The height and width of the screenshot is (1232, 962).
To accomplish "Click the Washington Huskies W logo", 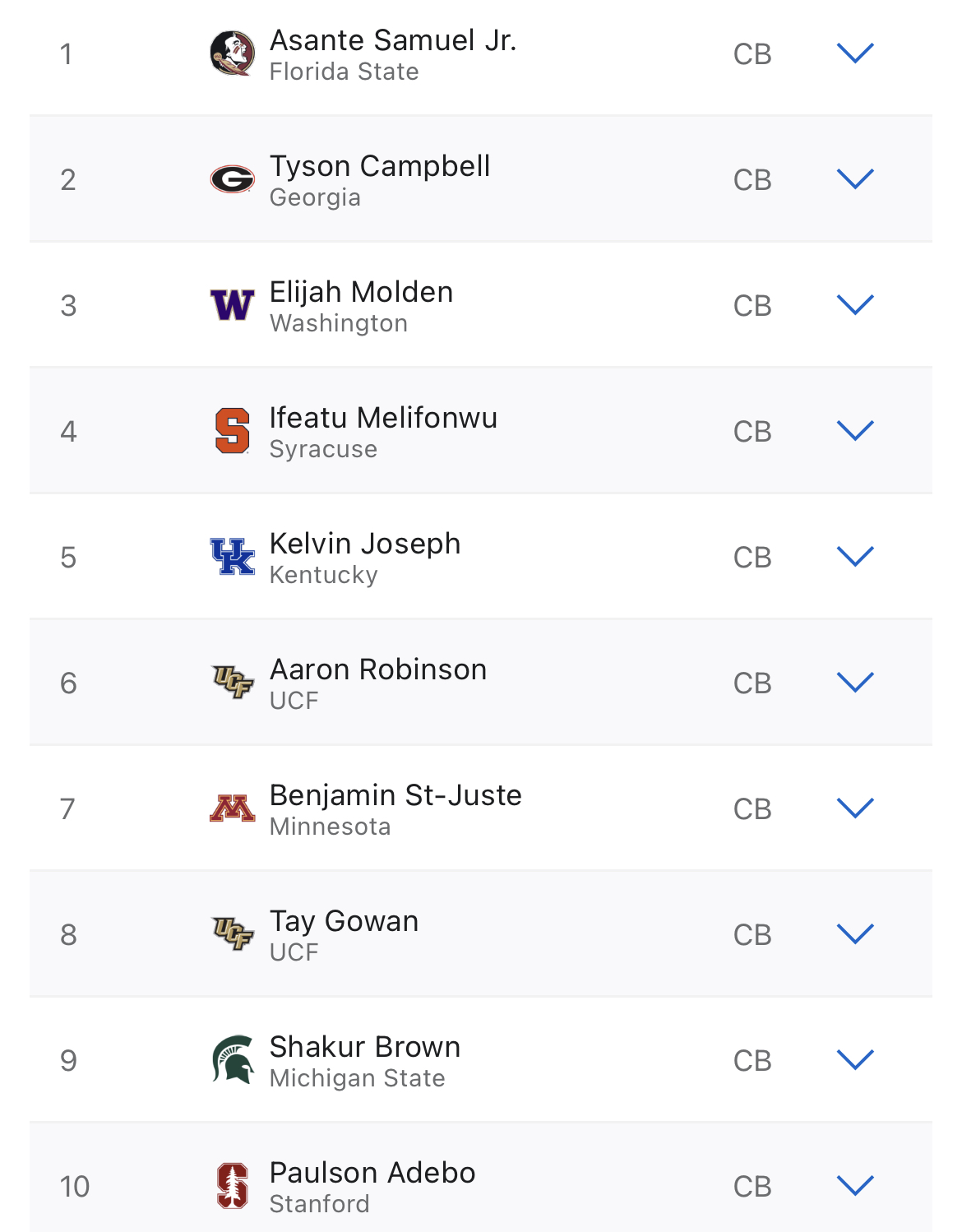I will tap(232, 305).
